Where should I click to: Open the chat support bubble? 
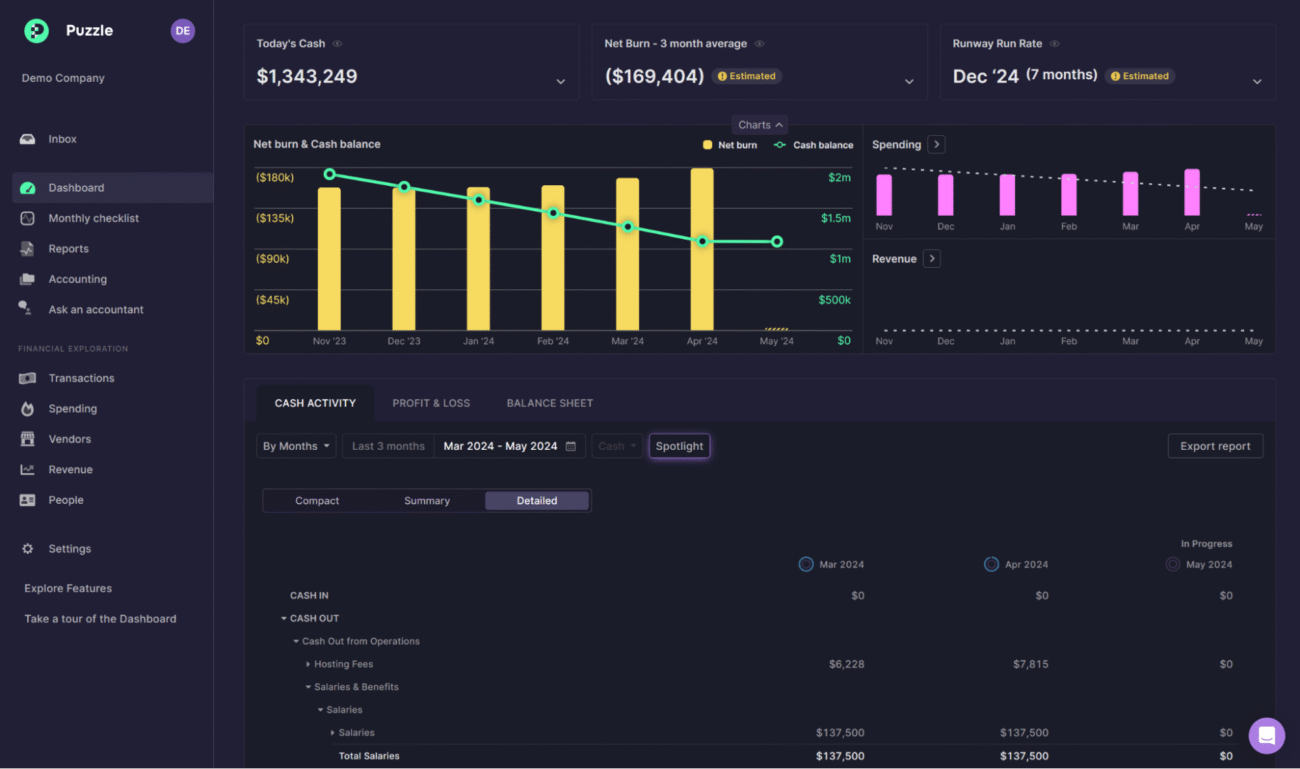click(1266, 736)
